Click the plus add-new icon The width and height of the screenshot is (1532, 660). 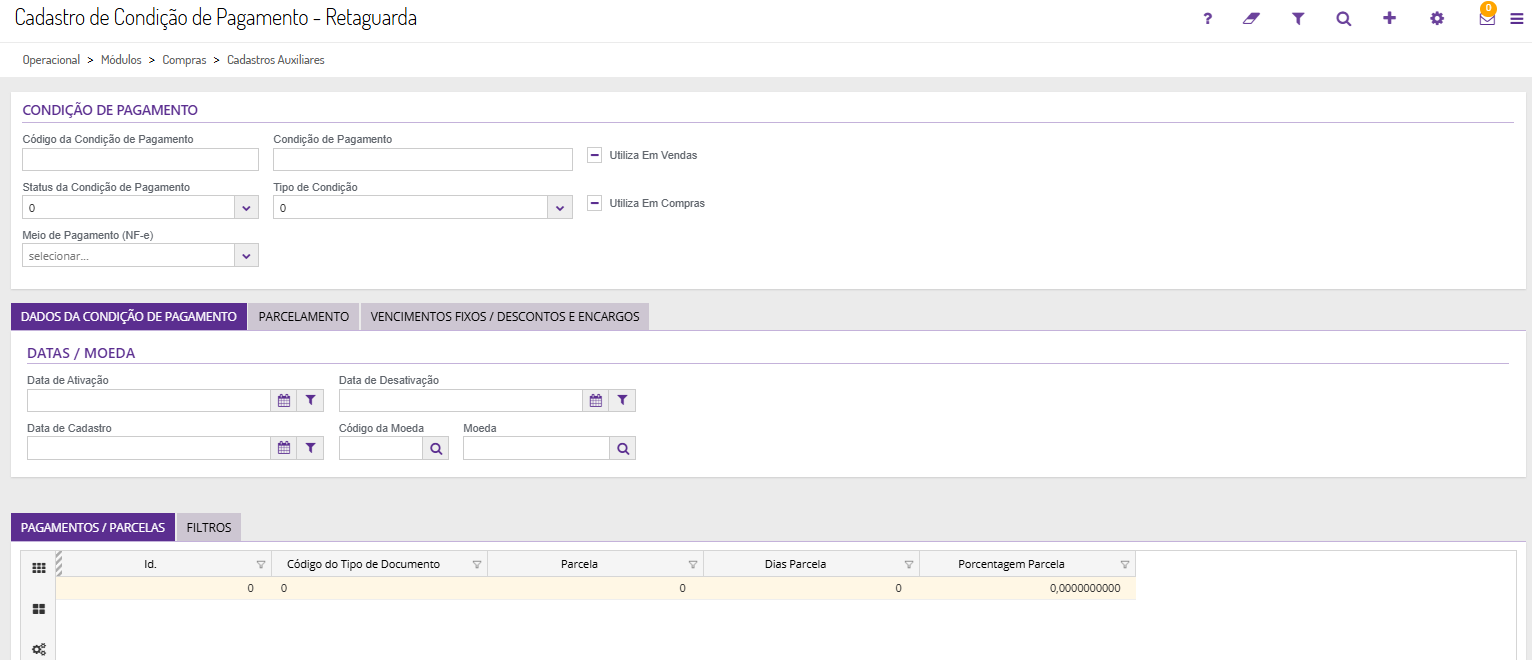(x=1389, y=18)
